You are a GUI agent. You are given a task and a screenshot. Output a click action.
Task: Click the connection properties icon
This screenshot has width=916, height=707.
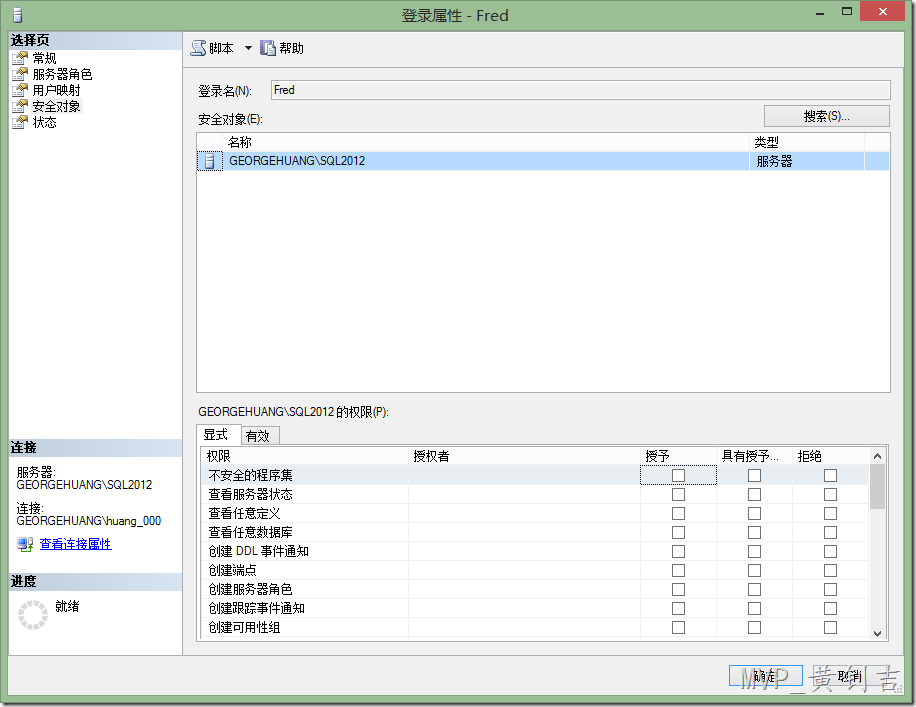click(25, 544)
